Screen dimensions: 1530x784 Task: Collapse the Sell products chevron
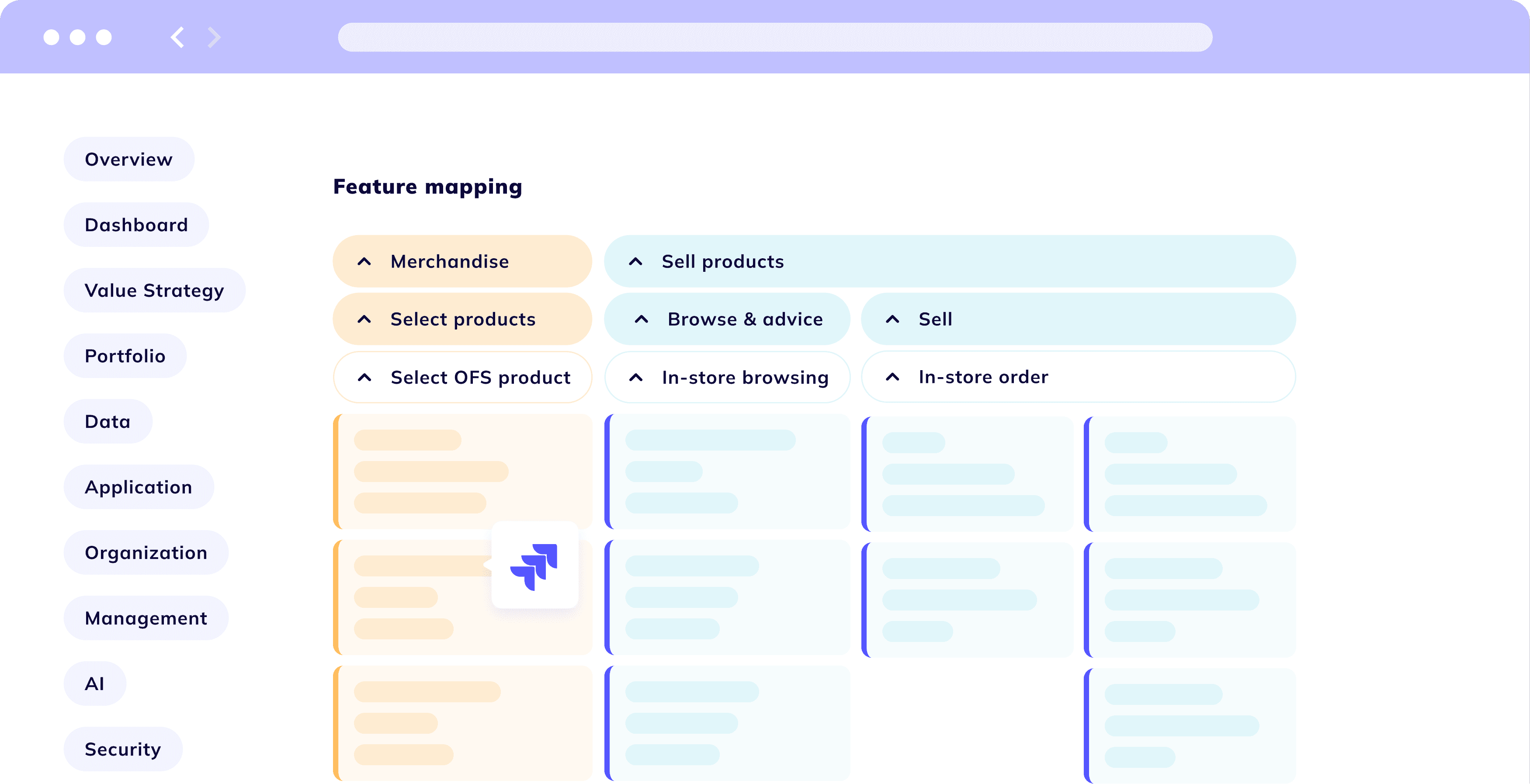(635, 261)
